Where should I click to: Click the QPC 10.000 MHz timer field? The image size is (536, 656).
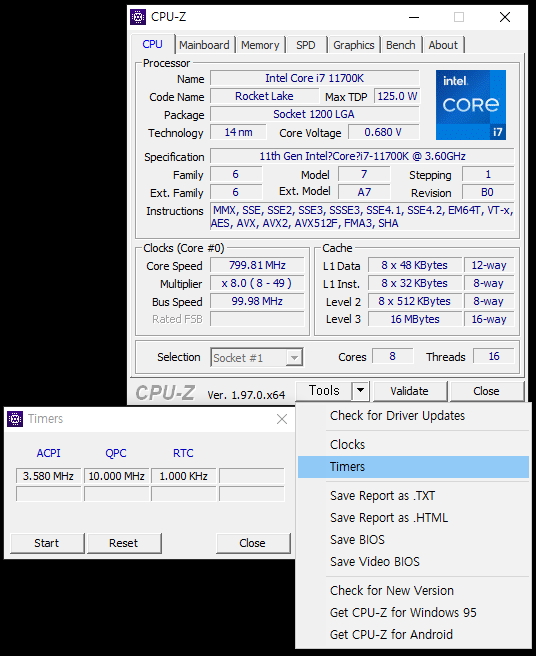click(x=116, y=476)
